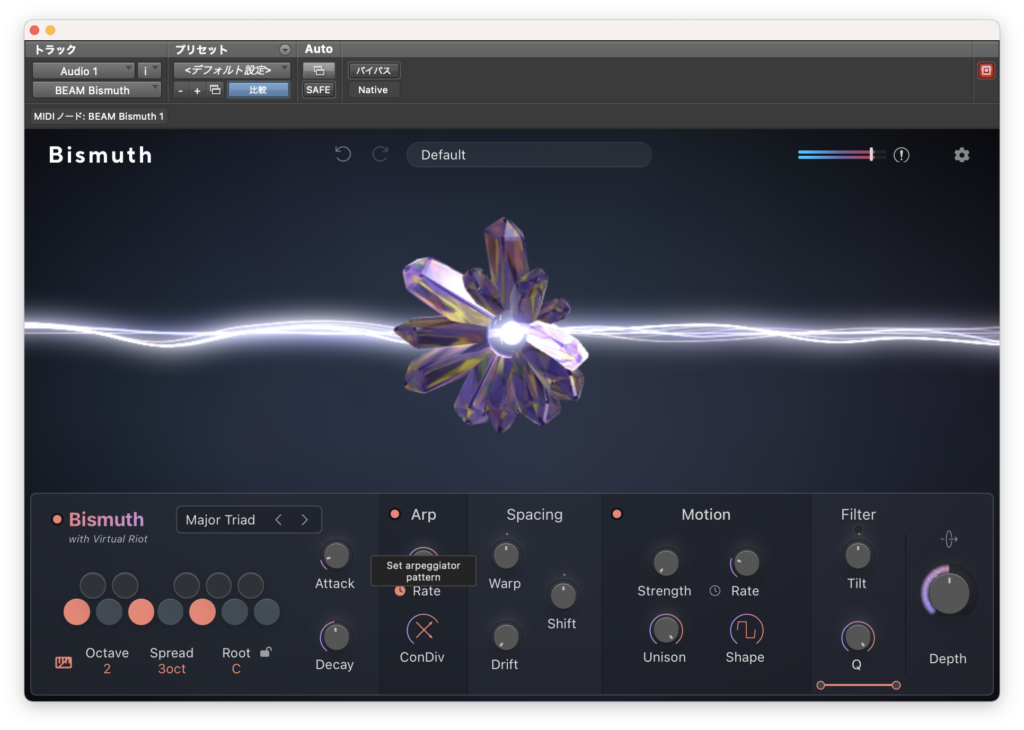Viewport: 1024px width, 730px height.
Task: Open the Default preset browser field
Action: pyautogui.click(x=529, y=155)
